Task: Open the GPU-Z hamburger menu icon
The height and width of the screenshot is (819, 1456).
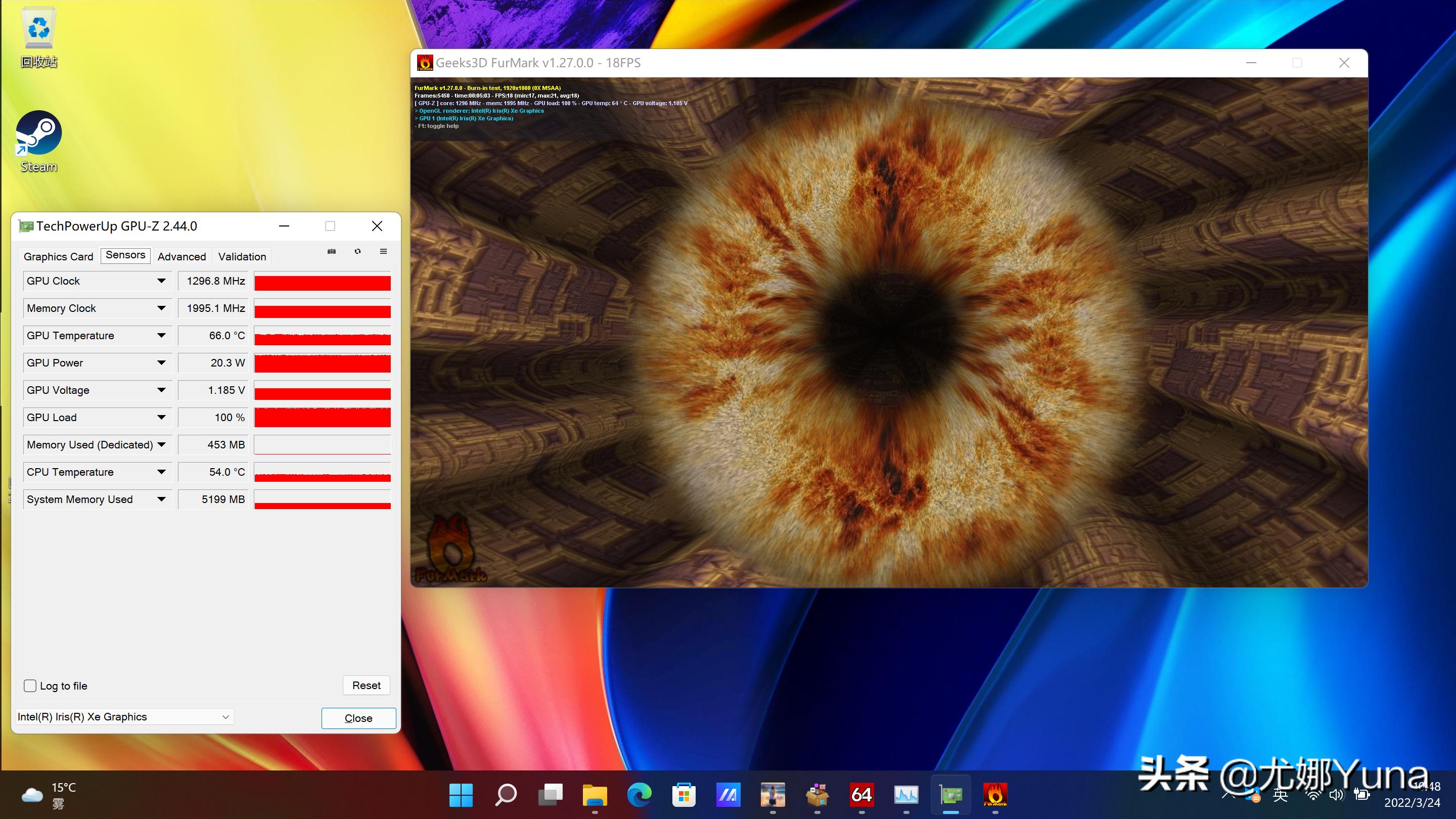Action: point(383,252)
